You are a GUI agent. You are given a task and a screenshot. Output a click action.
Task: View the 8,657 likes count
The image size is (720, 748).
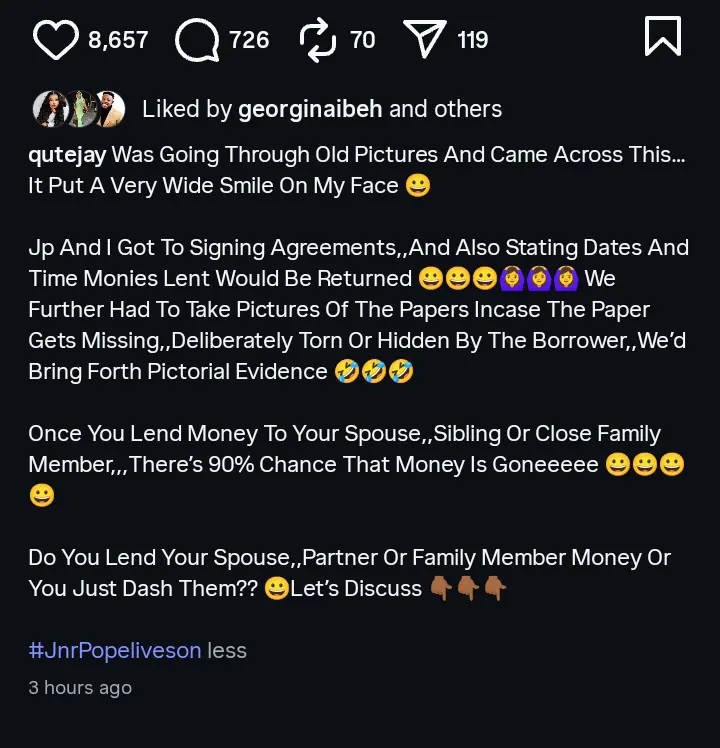click(x=118, y=40)
